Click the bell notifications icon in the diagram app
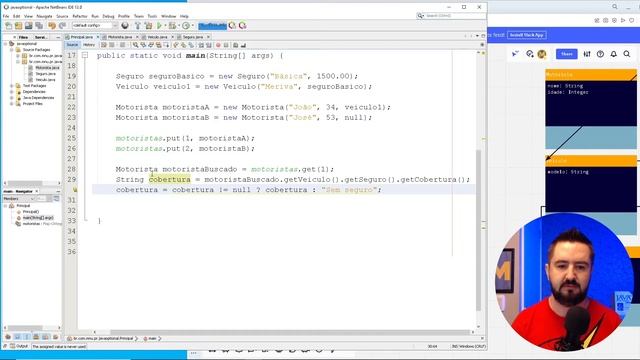 613,54
